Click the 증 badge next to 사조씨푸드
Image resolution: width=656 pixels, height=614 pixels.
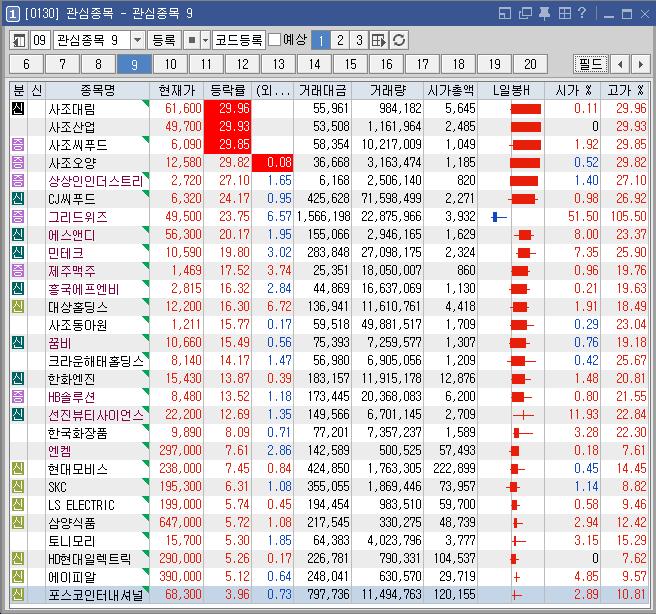click(x=18, y=144)
